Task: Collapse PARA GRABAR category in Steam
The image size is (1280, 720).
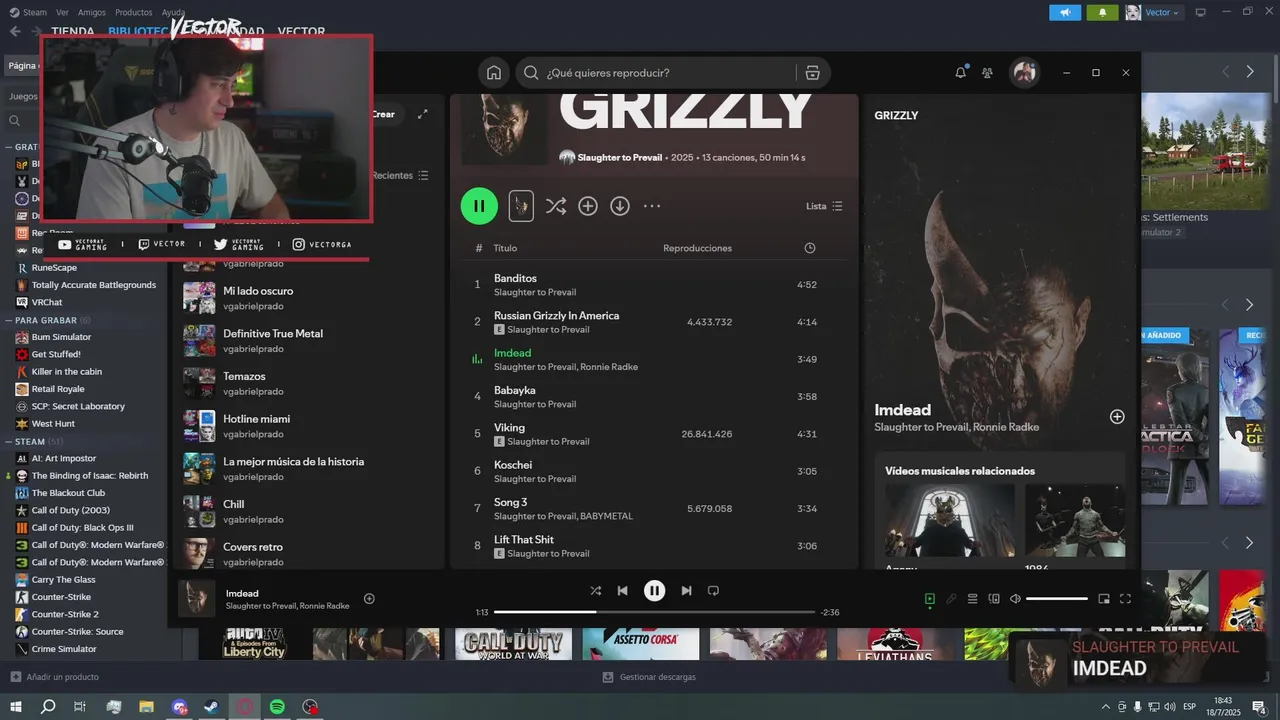Action: (x=9, y=320)
